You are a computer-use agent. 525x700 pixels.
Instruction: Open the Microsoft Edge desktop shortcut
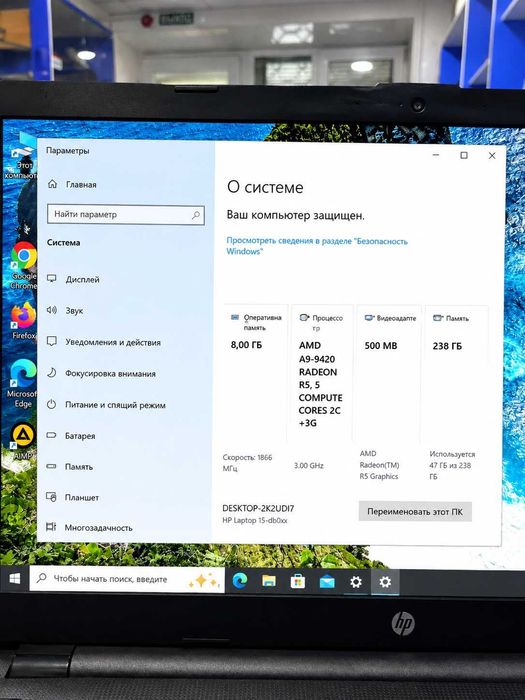22,383
